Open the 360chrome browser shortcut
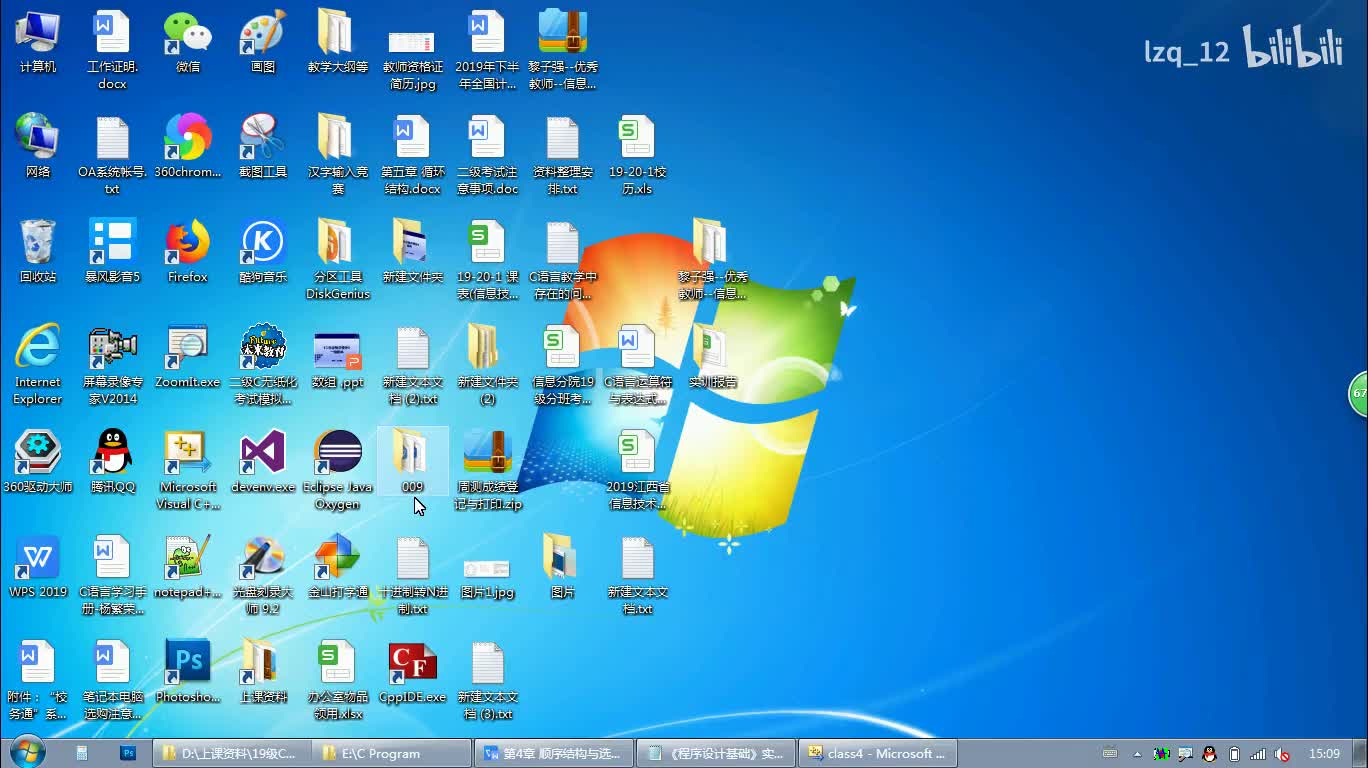 click(187, 138)
